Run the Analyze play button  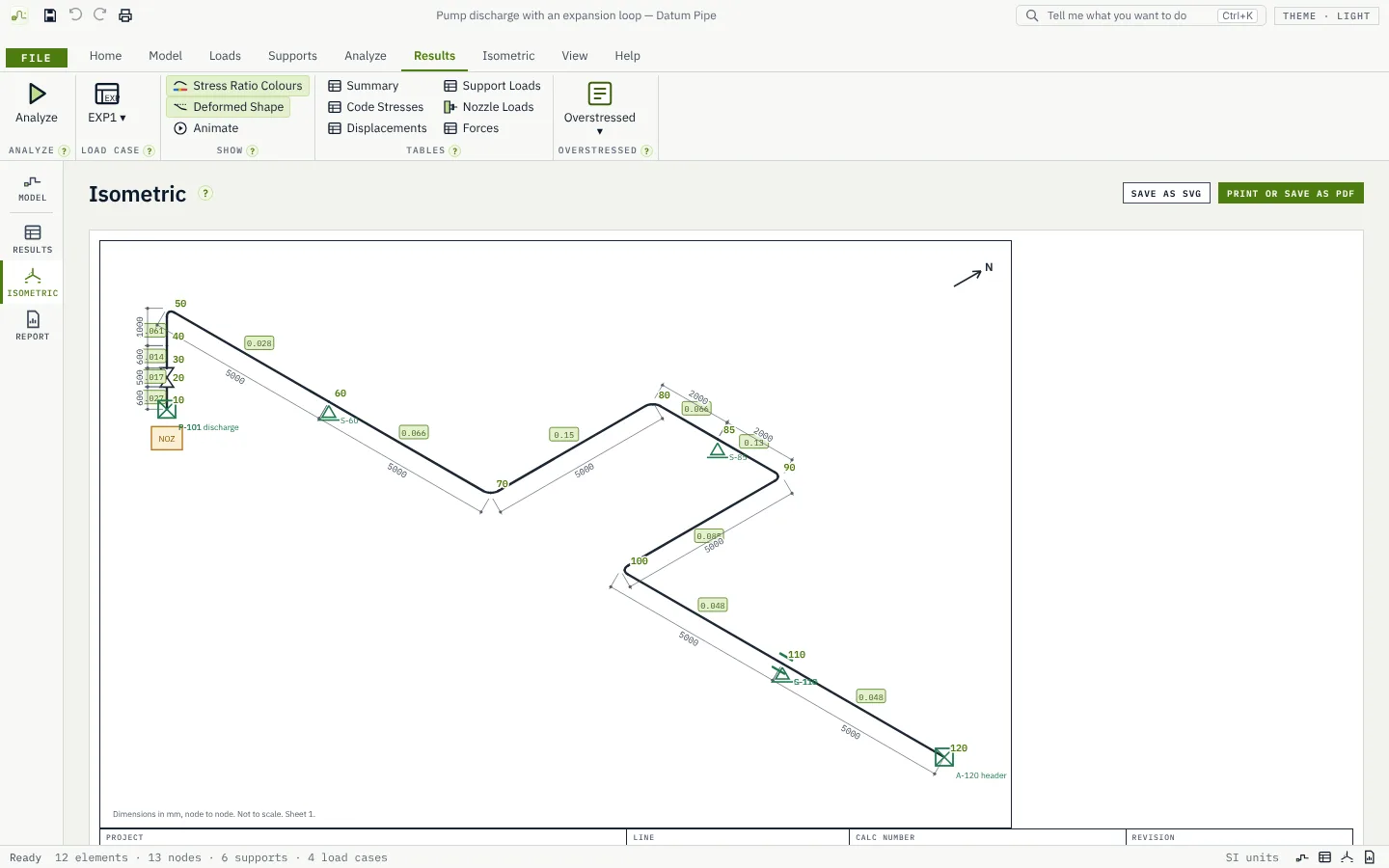click(37, 103)
